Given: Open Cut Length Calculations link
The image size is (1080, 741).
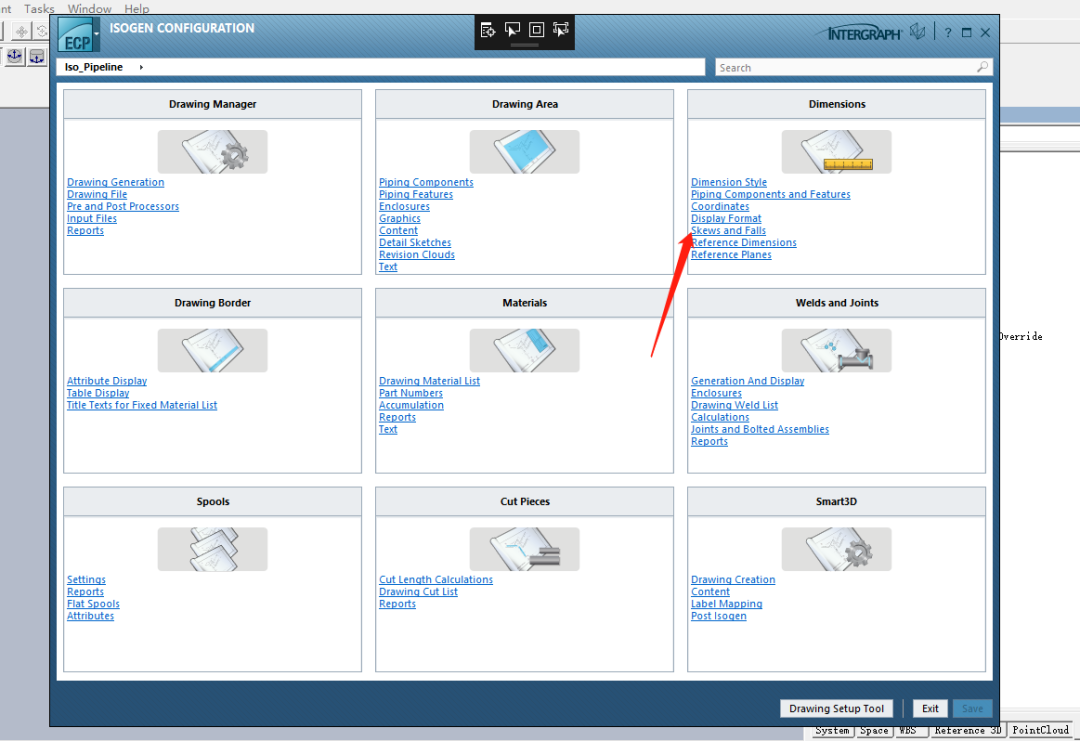Looking at the screenshot, I should (436, 580).
